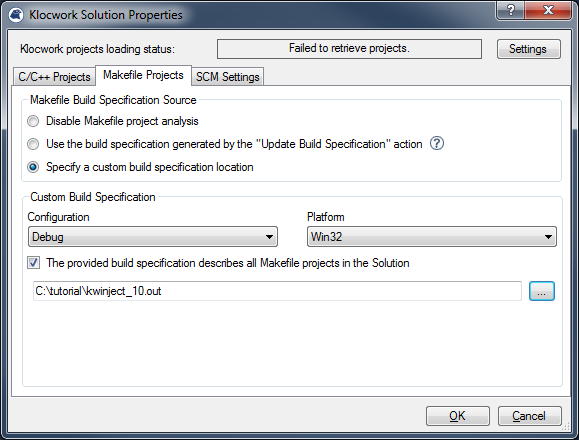
Task: Click the Debug combo box arrow
Action: [x=270, y=237]
